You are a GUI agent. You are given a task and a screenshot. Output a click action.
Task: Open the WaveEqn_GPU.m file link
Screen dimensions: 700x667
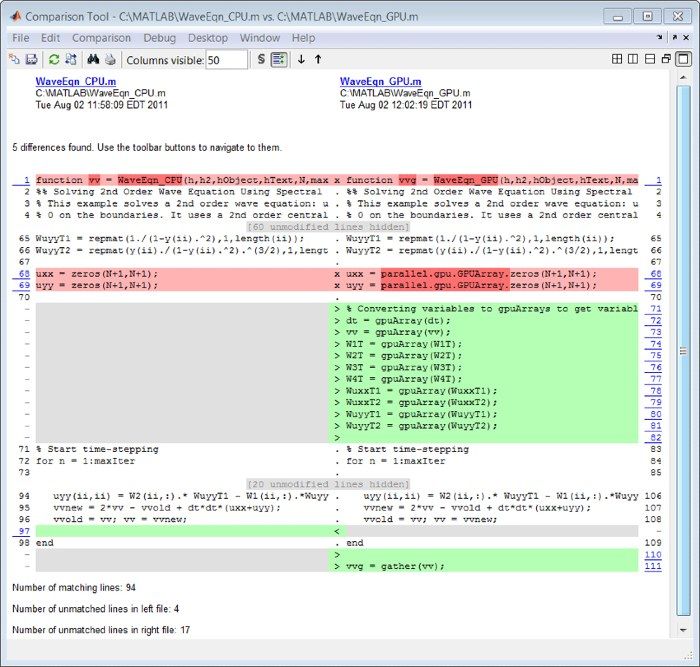pyautogui.click(x=381, y=81)
